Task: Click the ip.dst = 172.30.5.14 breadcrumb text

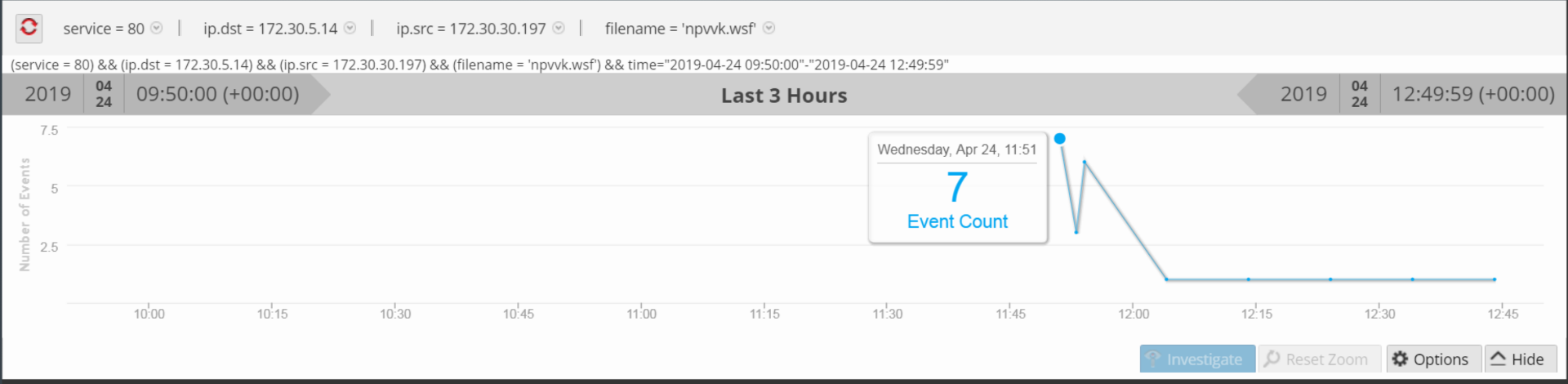Action: pos(270,29)
